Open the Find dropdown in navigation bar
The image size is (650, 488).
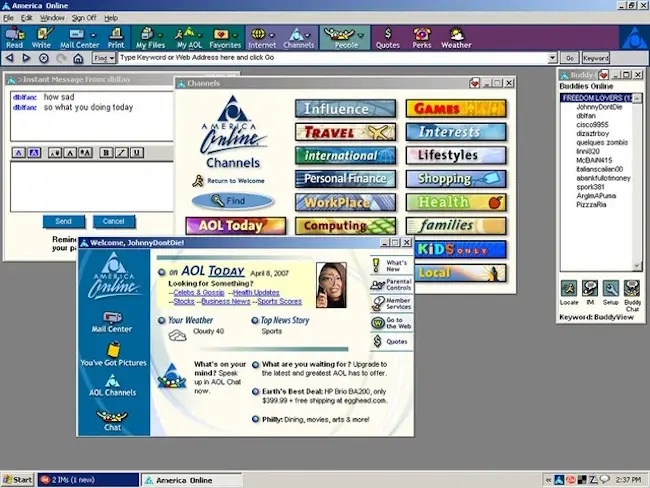(x=104, y=58)
